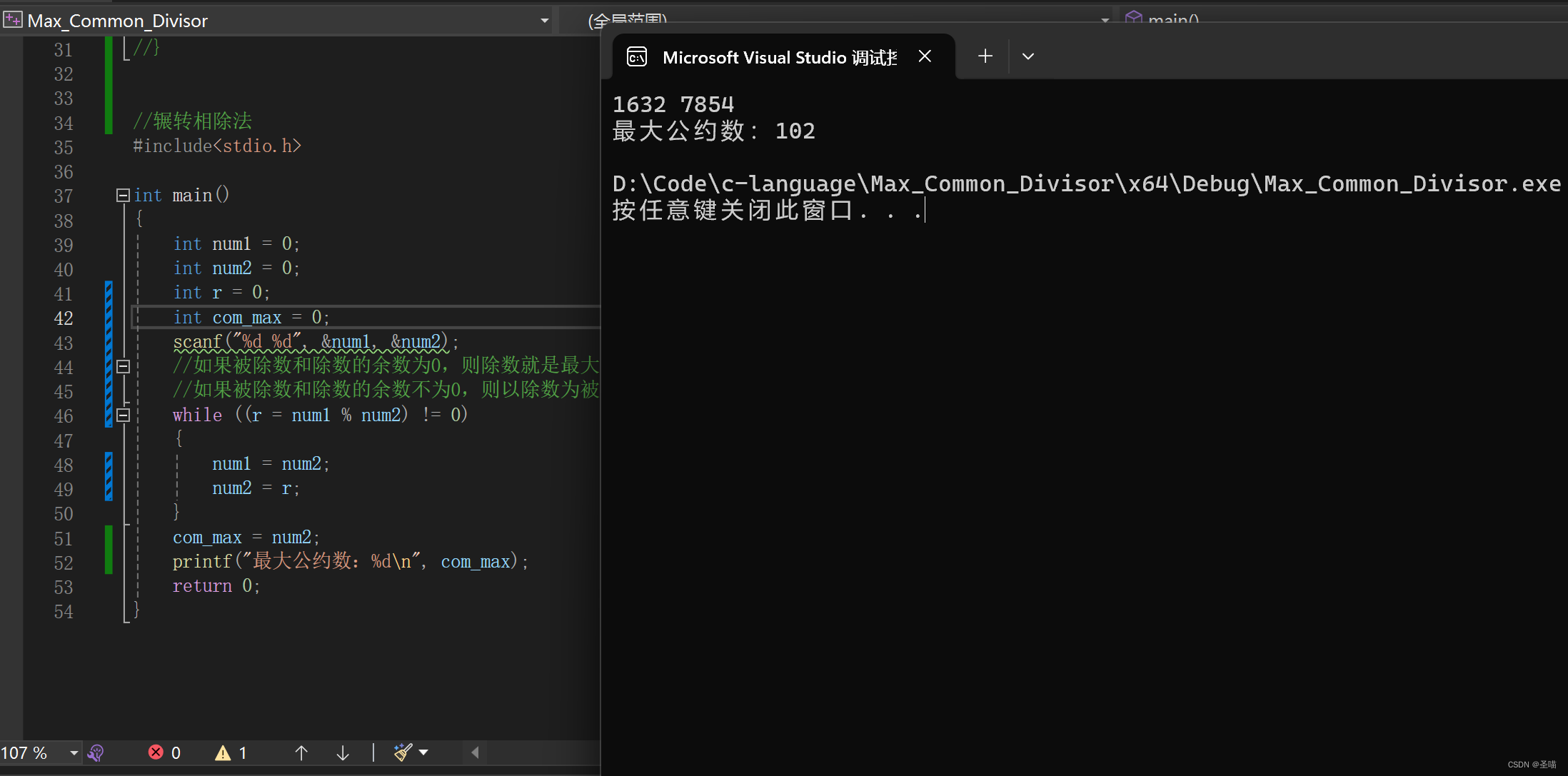Click '按任意键关闭此窗口' console prompt
Viewport: 1568px width, 776px height.
tap(768, 210)
